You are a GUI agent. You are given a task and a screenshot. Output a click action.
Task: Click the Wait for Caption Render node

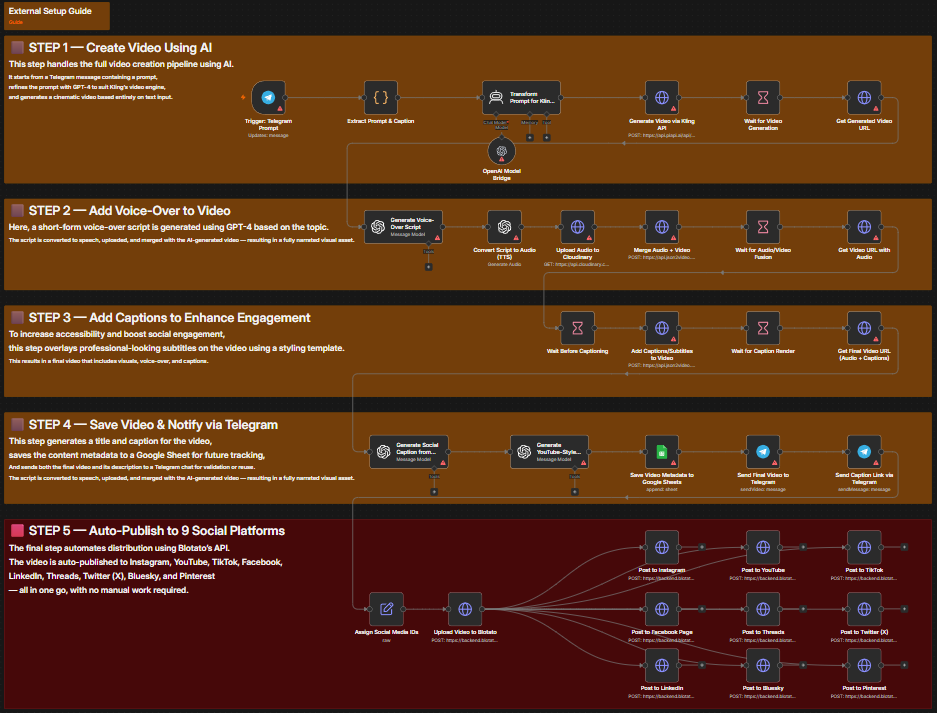[x=763, y=328]
